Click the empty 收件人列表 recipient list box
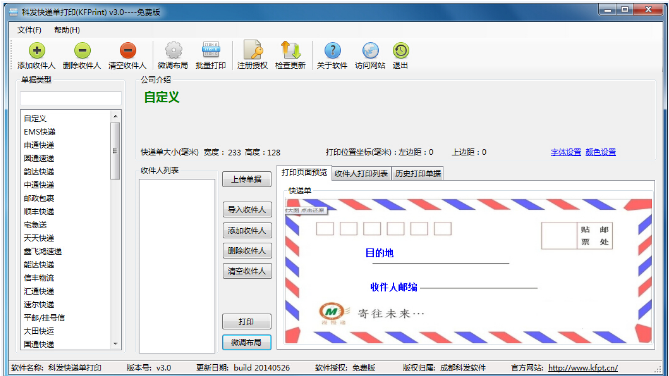Image resolution: width=669 pixels, height=376 pixels. (177, 266)
